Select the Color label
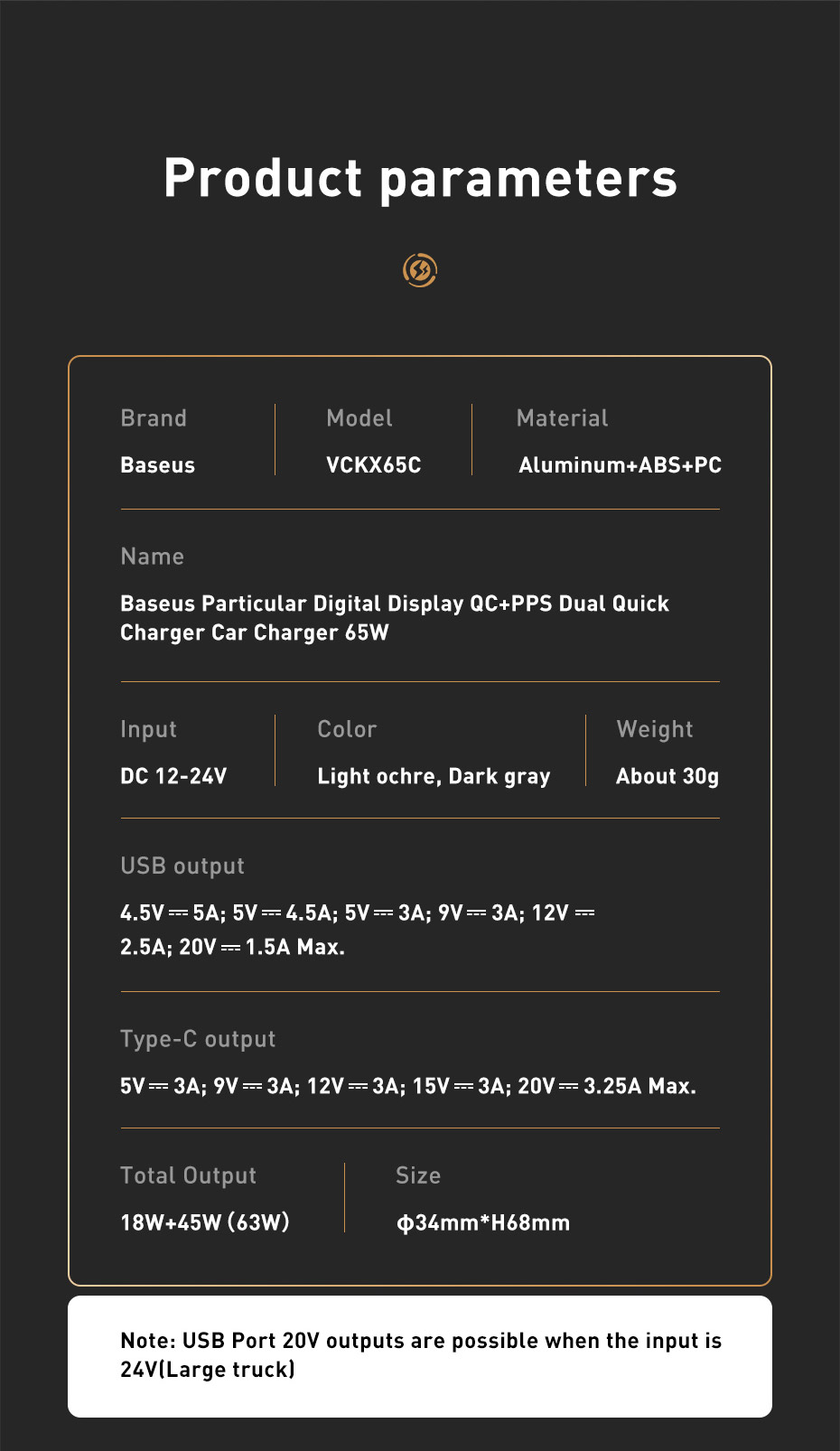The image size is (840, 1451). click(347, 729)
